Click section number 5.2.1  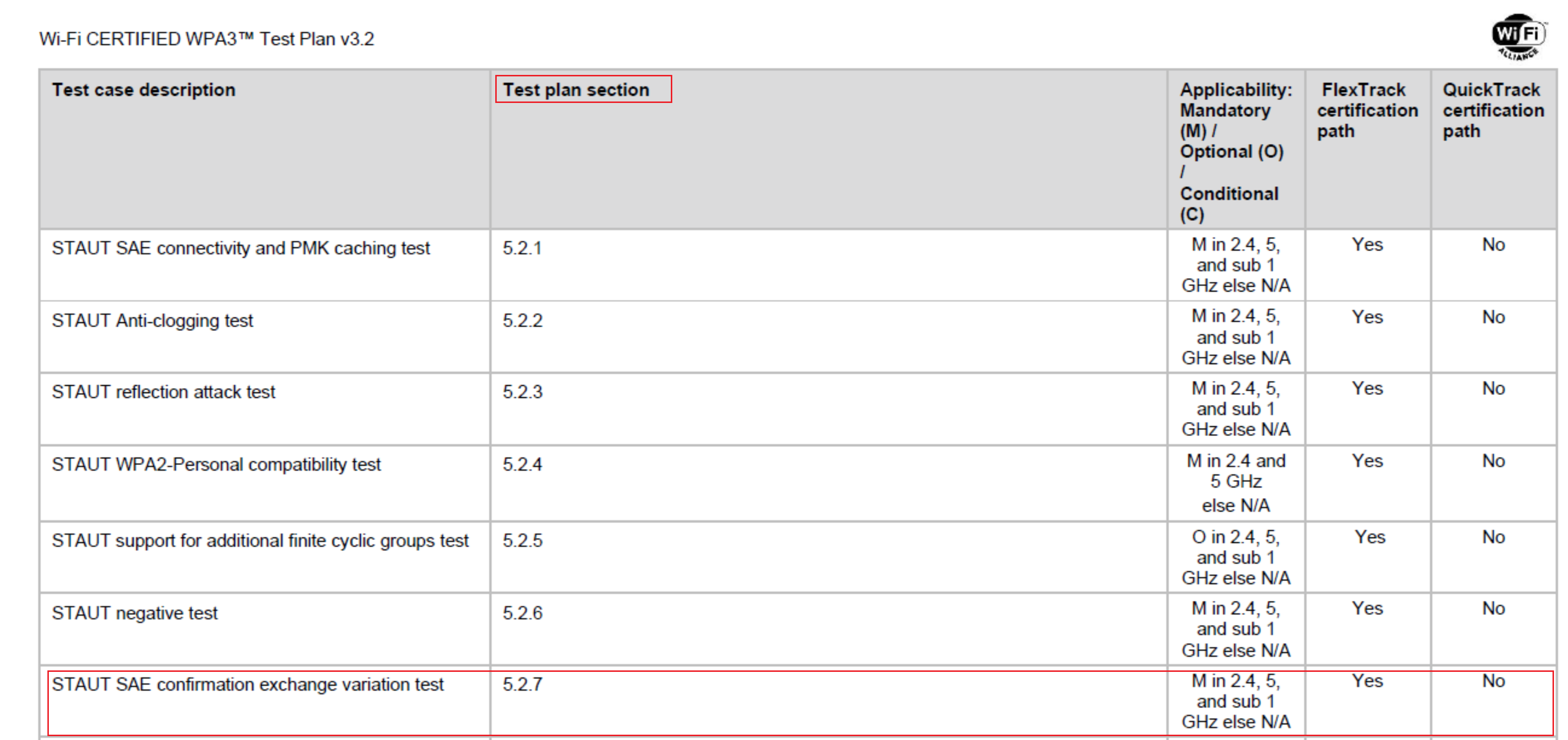click(522, 248)
